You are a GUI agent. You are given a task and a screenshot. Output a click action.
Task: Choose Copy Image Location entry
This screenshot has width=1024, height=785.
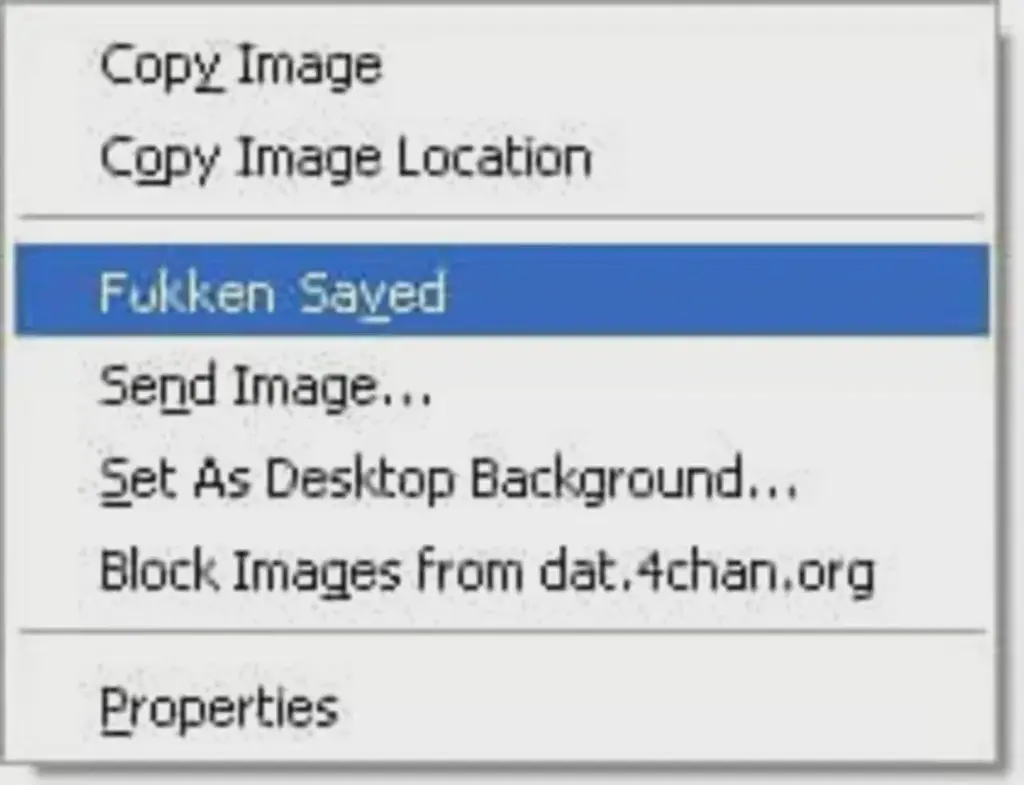click(502, 157)
